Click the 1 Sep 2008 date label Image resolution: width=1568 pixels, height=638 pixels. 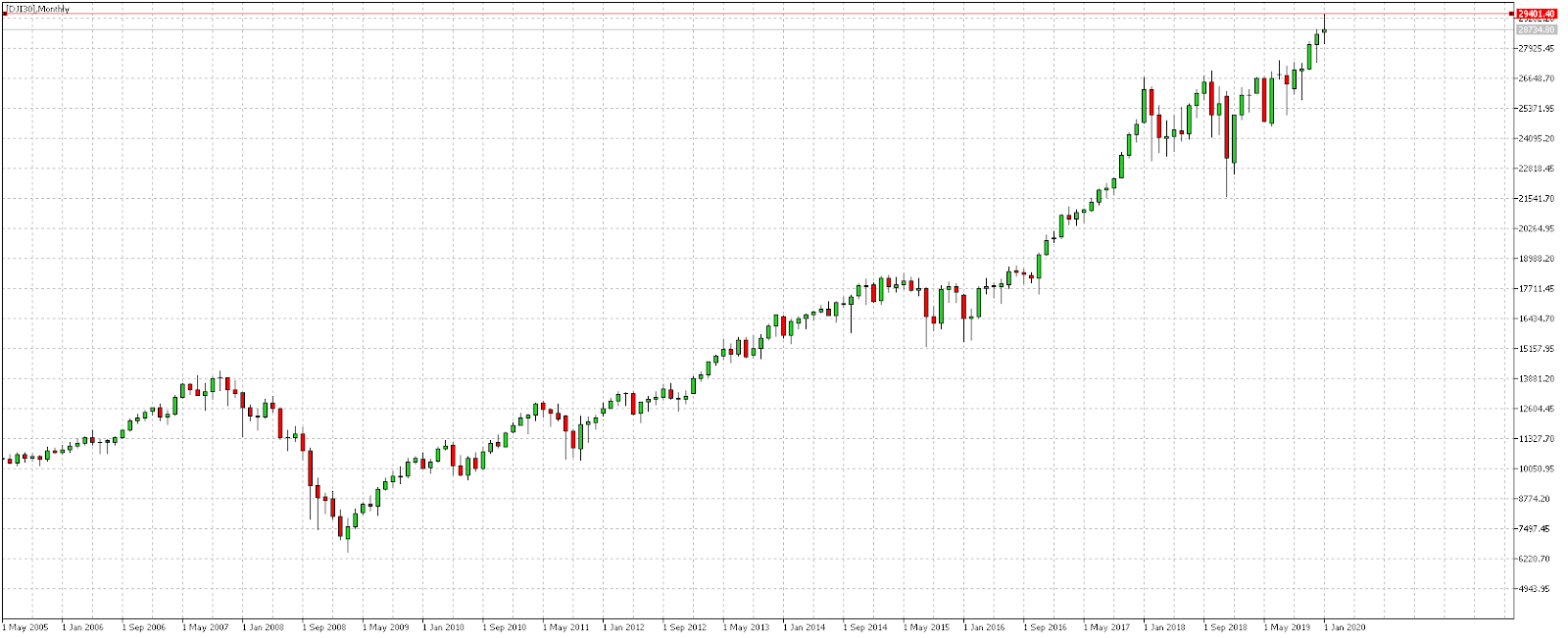click(323, 627)
